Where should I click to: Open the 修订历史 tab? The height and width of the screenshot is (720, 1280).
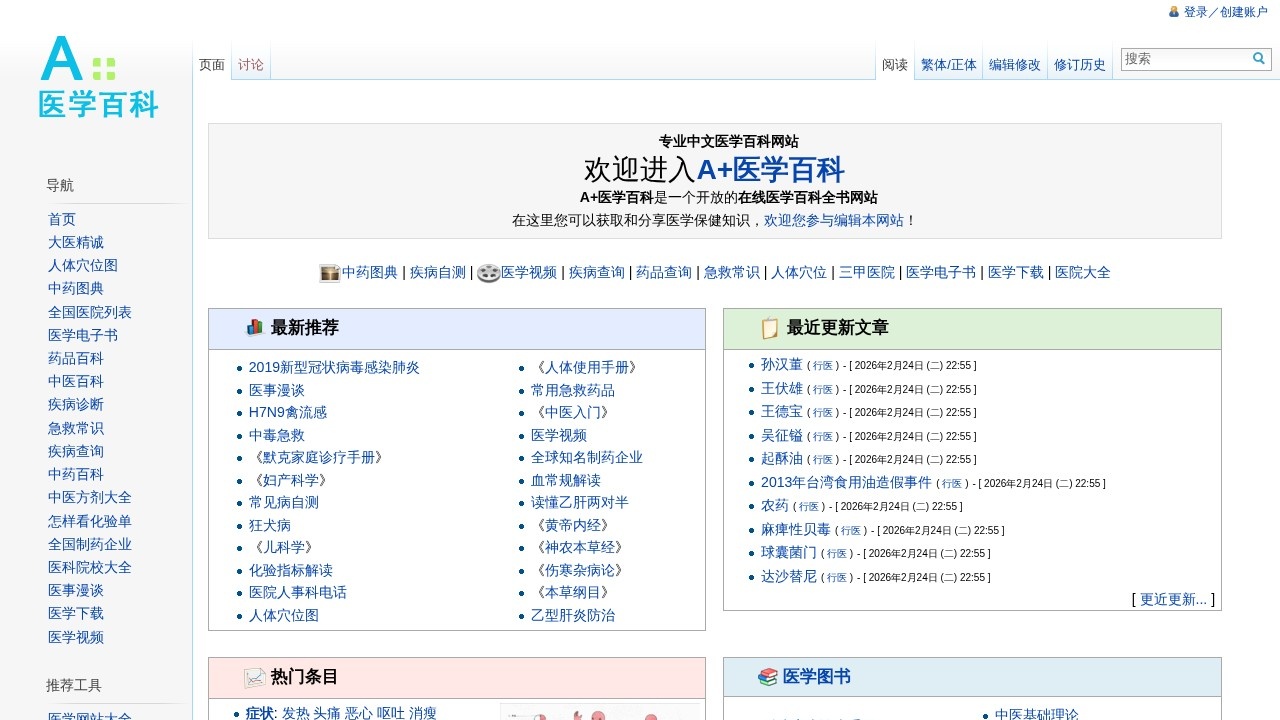(1080, 64)
